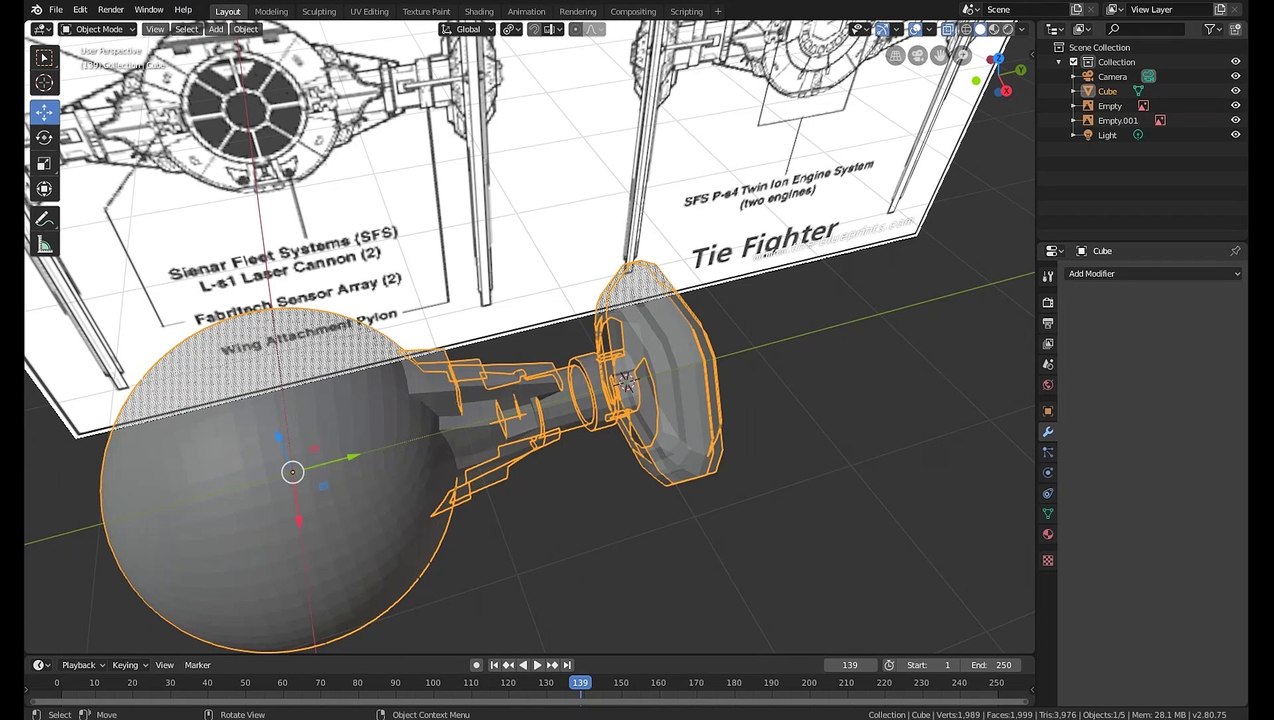Open the Texture properties tab
The width and height of the screenshot is (1274, 720).
1048,560
